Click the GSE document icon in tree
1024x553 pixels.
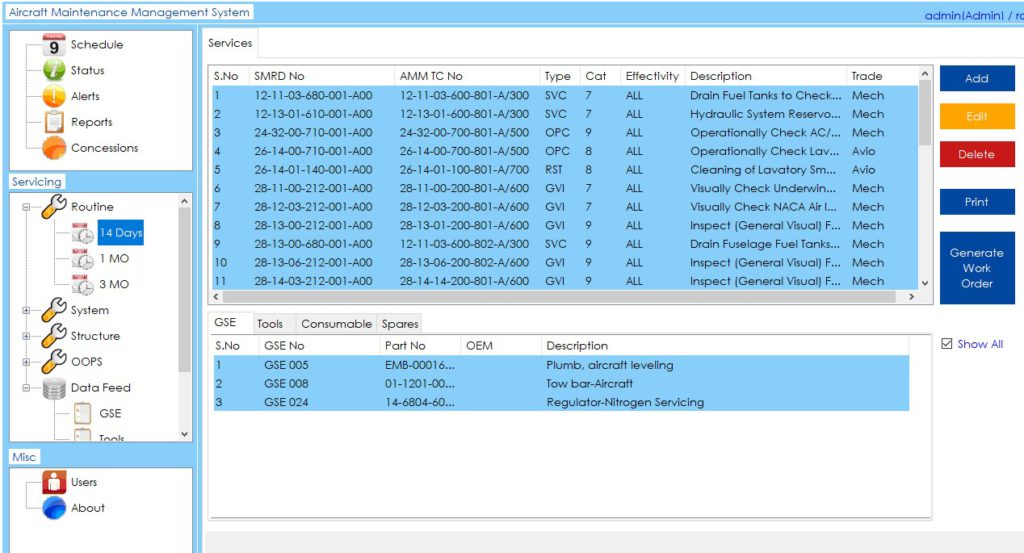click(x=82, y=413)
